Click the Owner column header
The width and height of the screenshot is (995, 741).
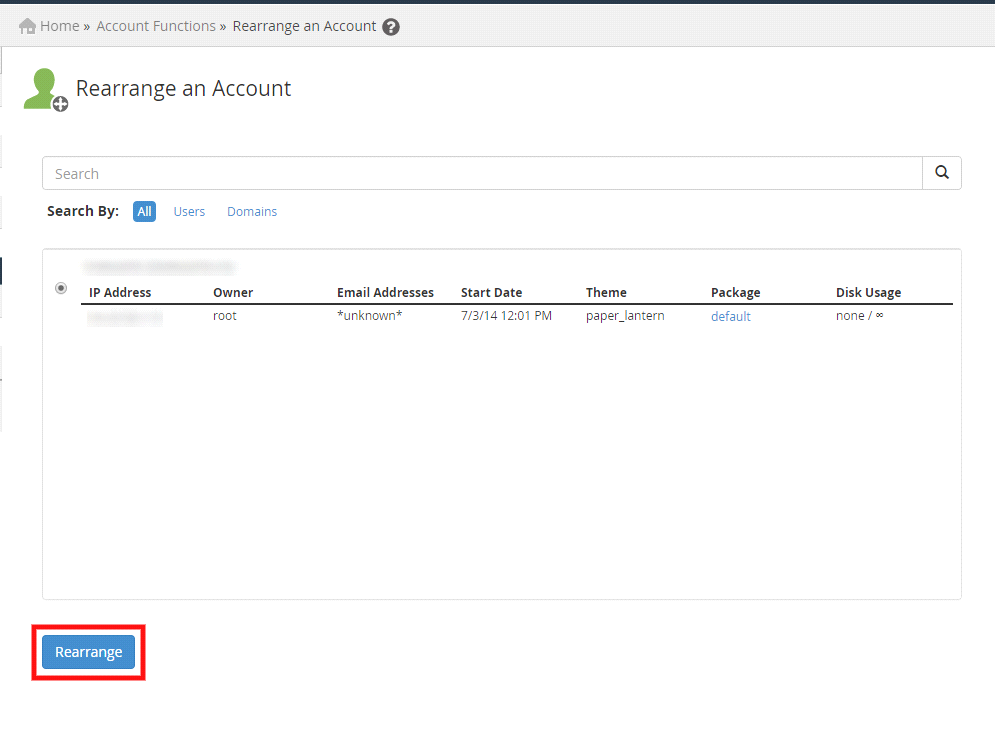[x=233, y=292]
